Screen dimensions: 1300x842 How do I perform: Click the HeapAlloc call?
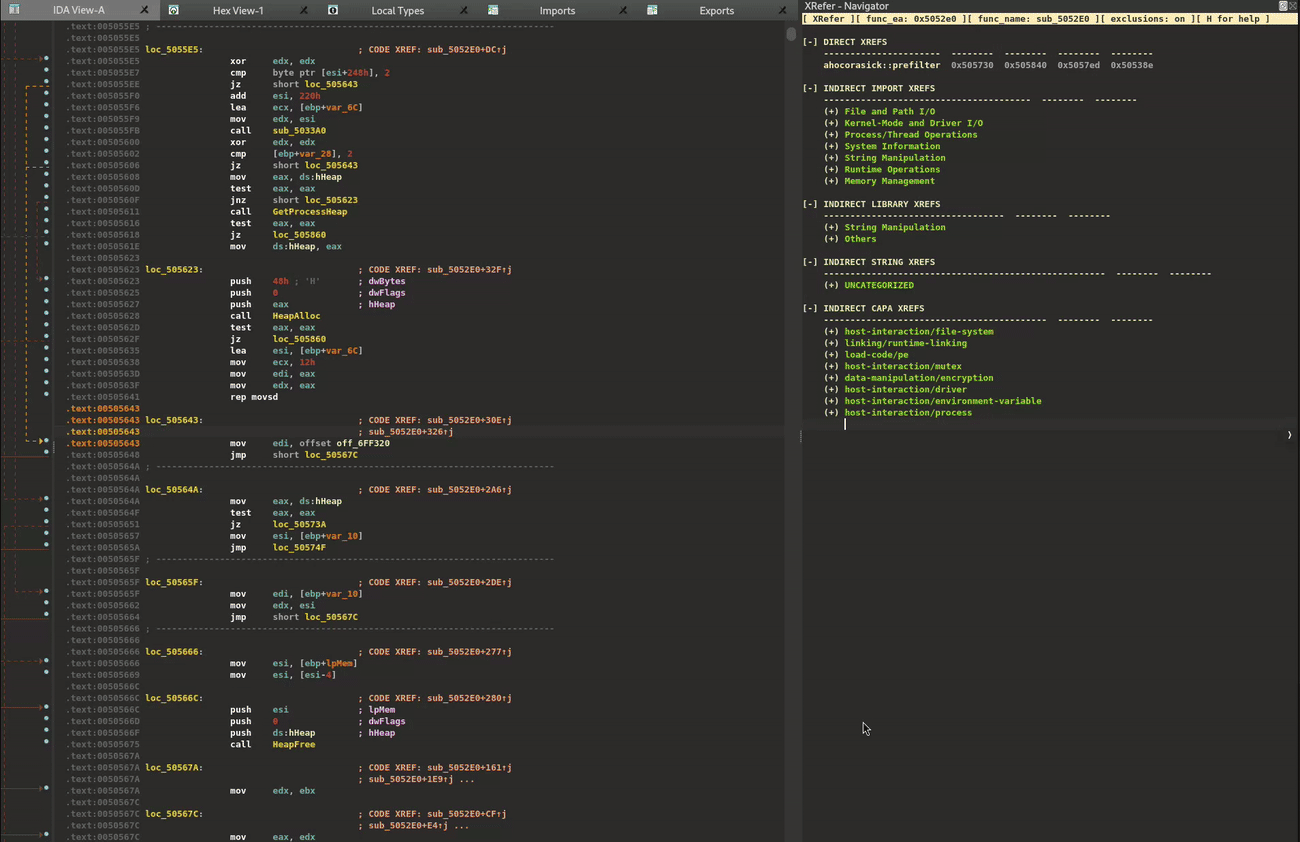pos(297,316)
